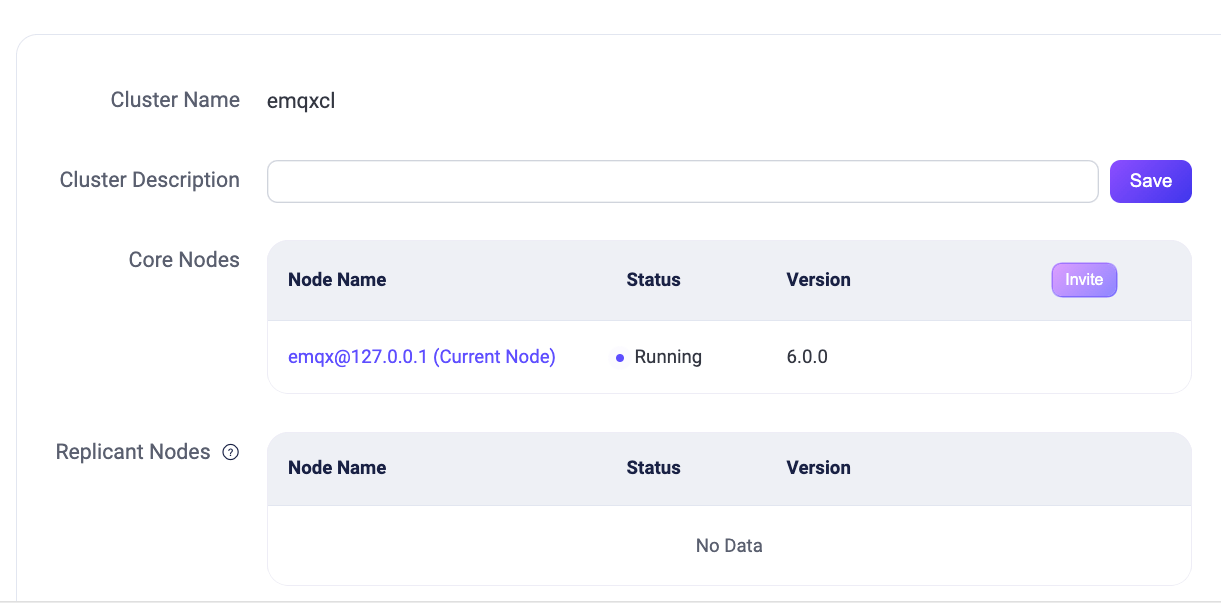The height and width of the screenshot is (603, 1221).
Task: Click the Running status text
Action: click(x=668, y=357)
